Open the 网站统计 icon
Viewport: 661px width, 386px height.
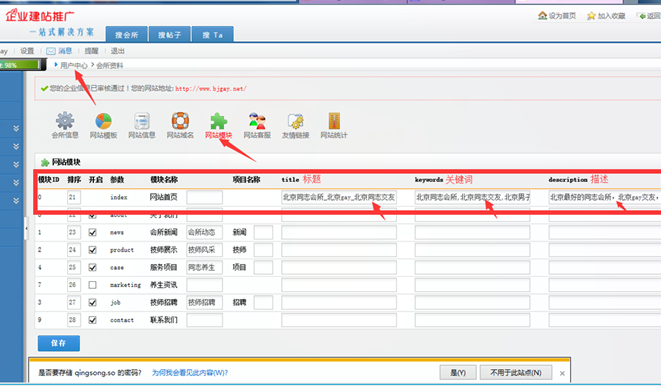pyautogui.click(x=334, y=121)
